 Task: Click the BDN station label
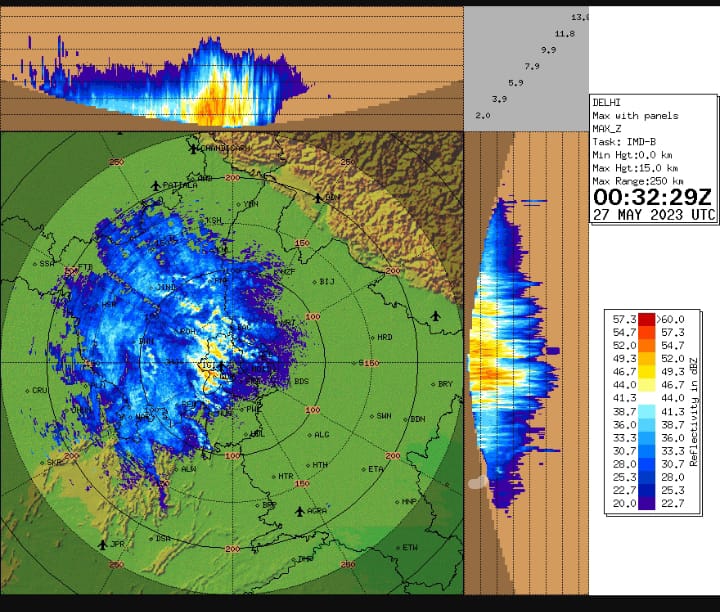(417, 419)
